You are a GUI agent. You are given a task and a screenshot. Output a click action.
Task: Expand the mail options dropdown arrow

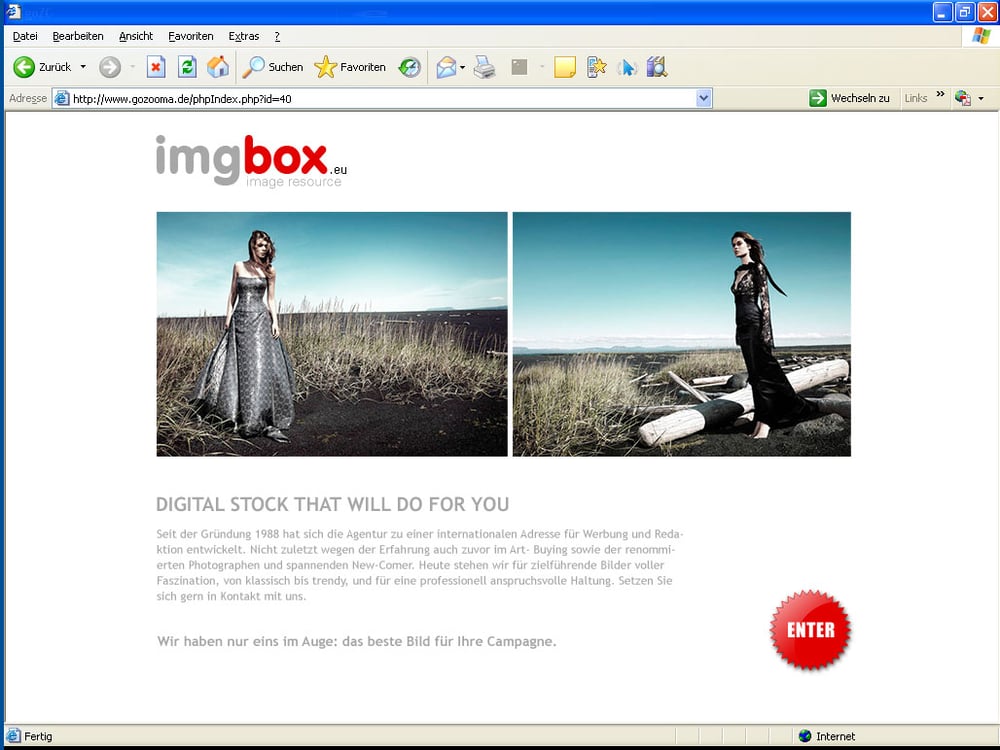(x=462, y=67)
